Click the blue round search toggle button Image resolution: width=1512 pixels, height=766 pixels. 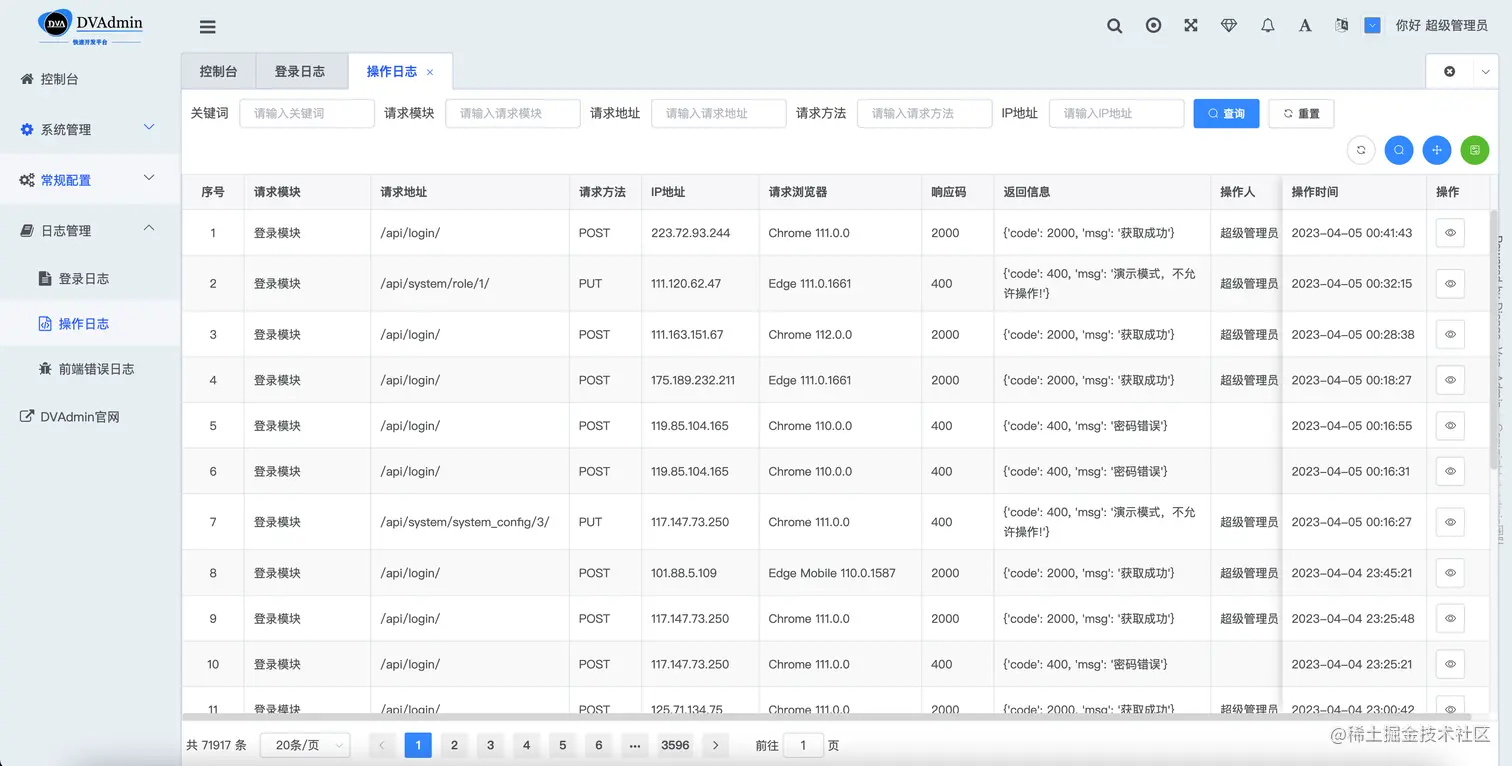(1399, 150)
